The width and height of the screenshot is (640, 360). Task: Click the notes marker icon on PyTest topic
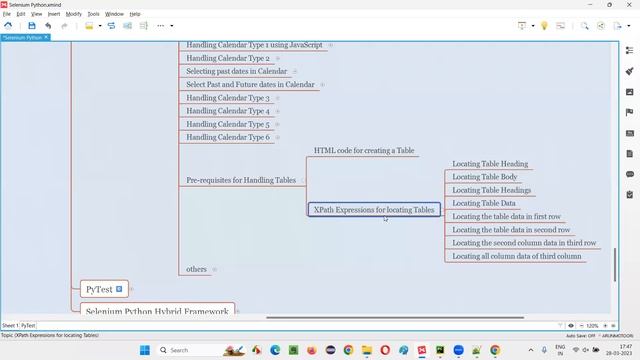click(119, 289)
